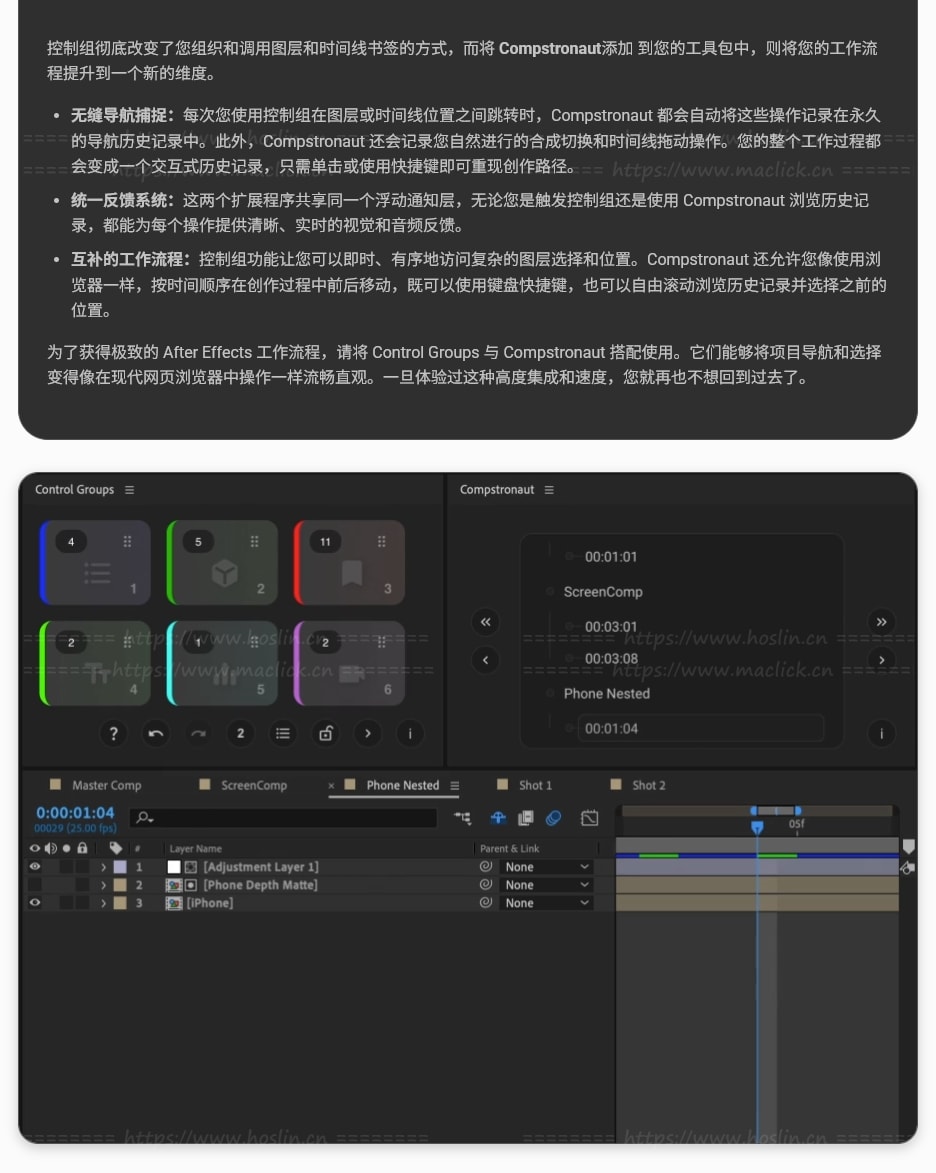Select history entry 00:03:01
Image resolution: width=936 pixels, height=1173 pixels.
click(x=611, y=627)
